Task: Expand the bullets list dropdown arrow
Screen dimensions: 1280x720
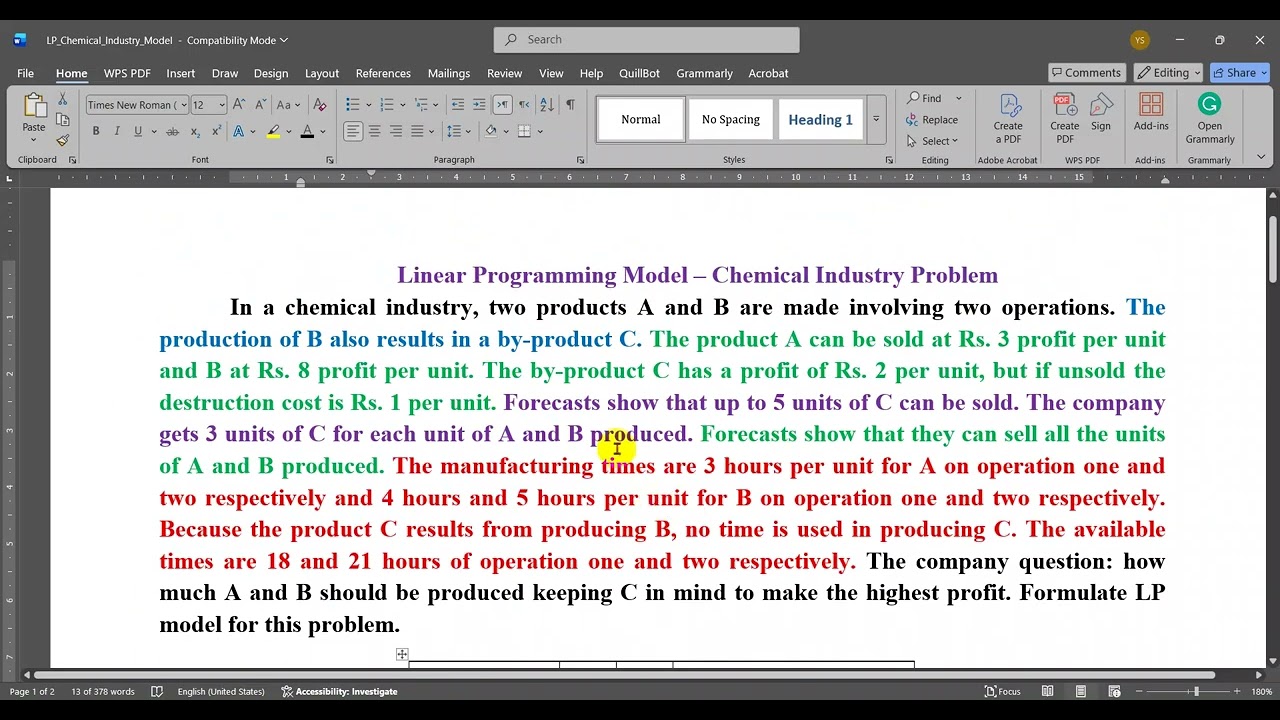Action: click(369, 105)
